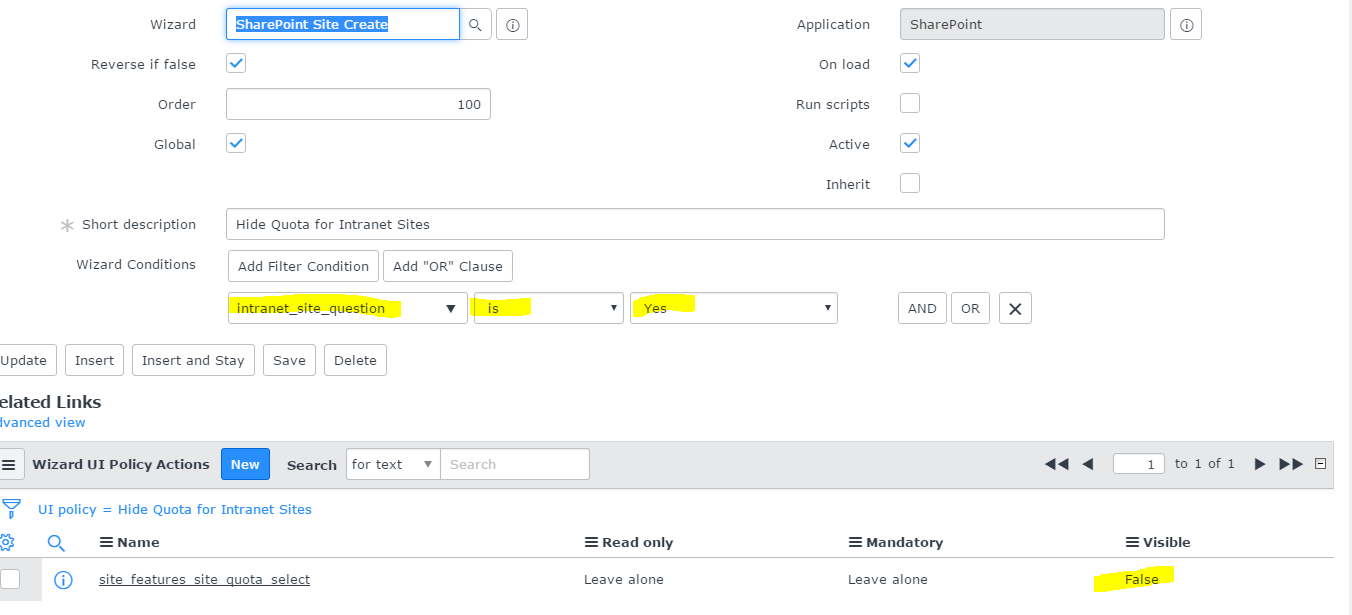Viewport: 1352px width, 615px height.
Task: Open Mandatory column header menu
Action: coord(855,542)
